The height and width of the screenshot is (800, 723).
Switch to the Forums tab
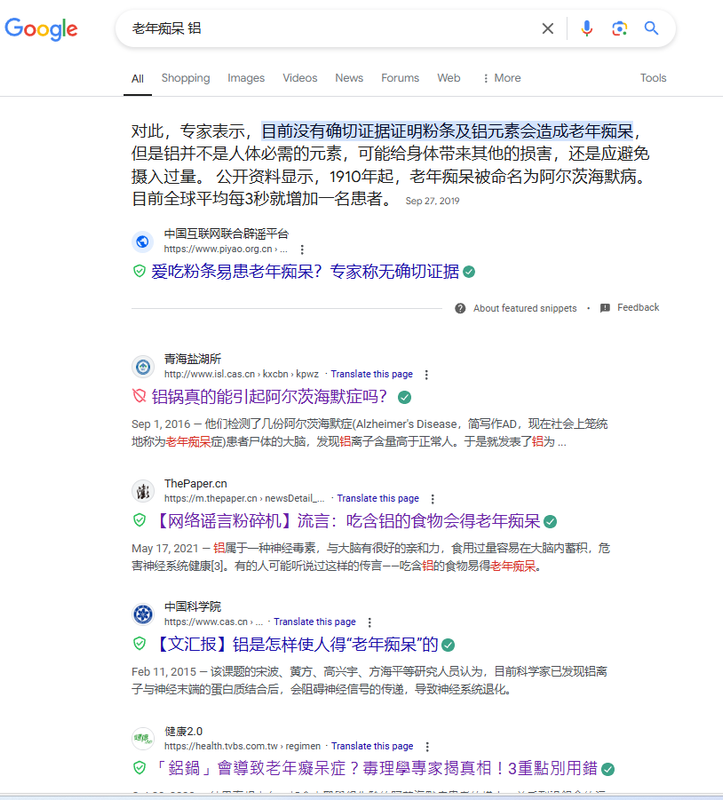pos(400,78)
